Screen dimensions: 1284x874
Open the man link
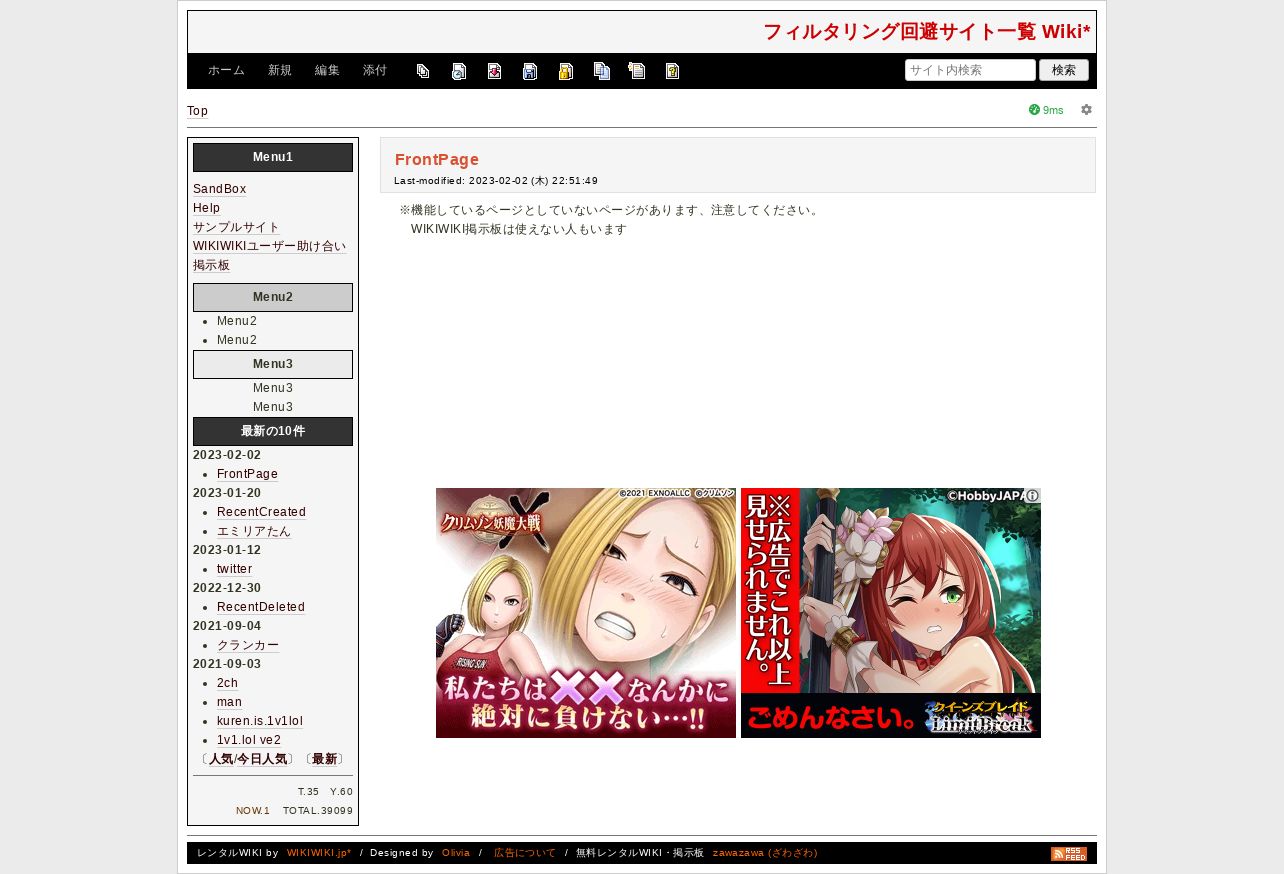coord(229,702)
